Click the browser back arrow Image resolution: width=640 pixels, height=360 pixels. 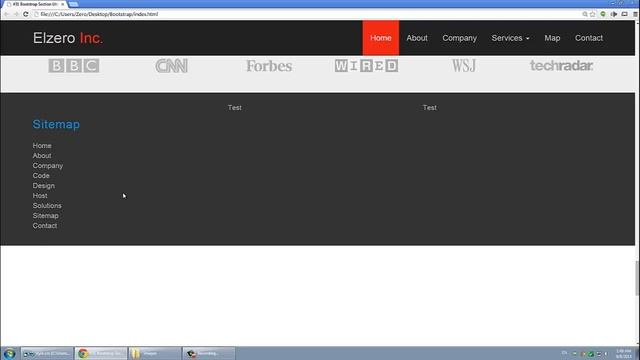(x=7, y=14)
